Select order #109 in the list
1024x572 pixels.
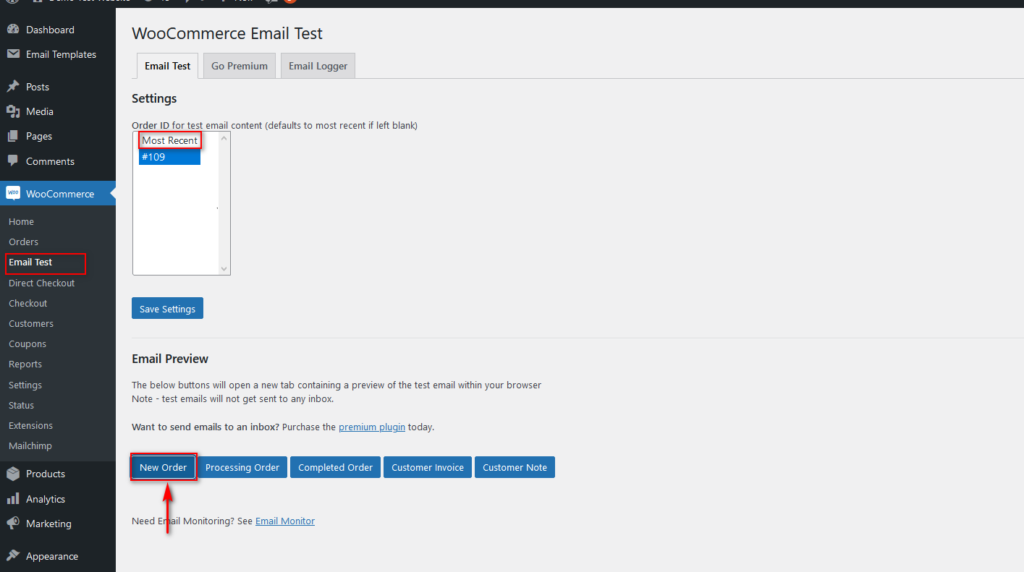click(170, 157)
